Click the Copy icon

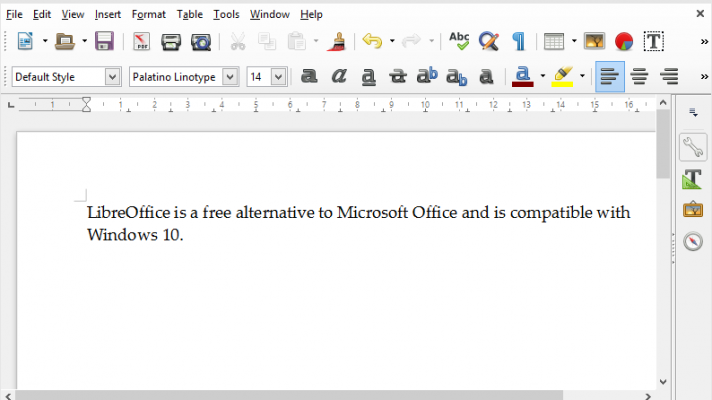[x=267, y=41]
